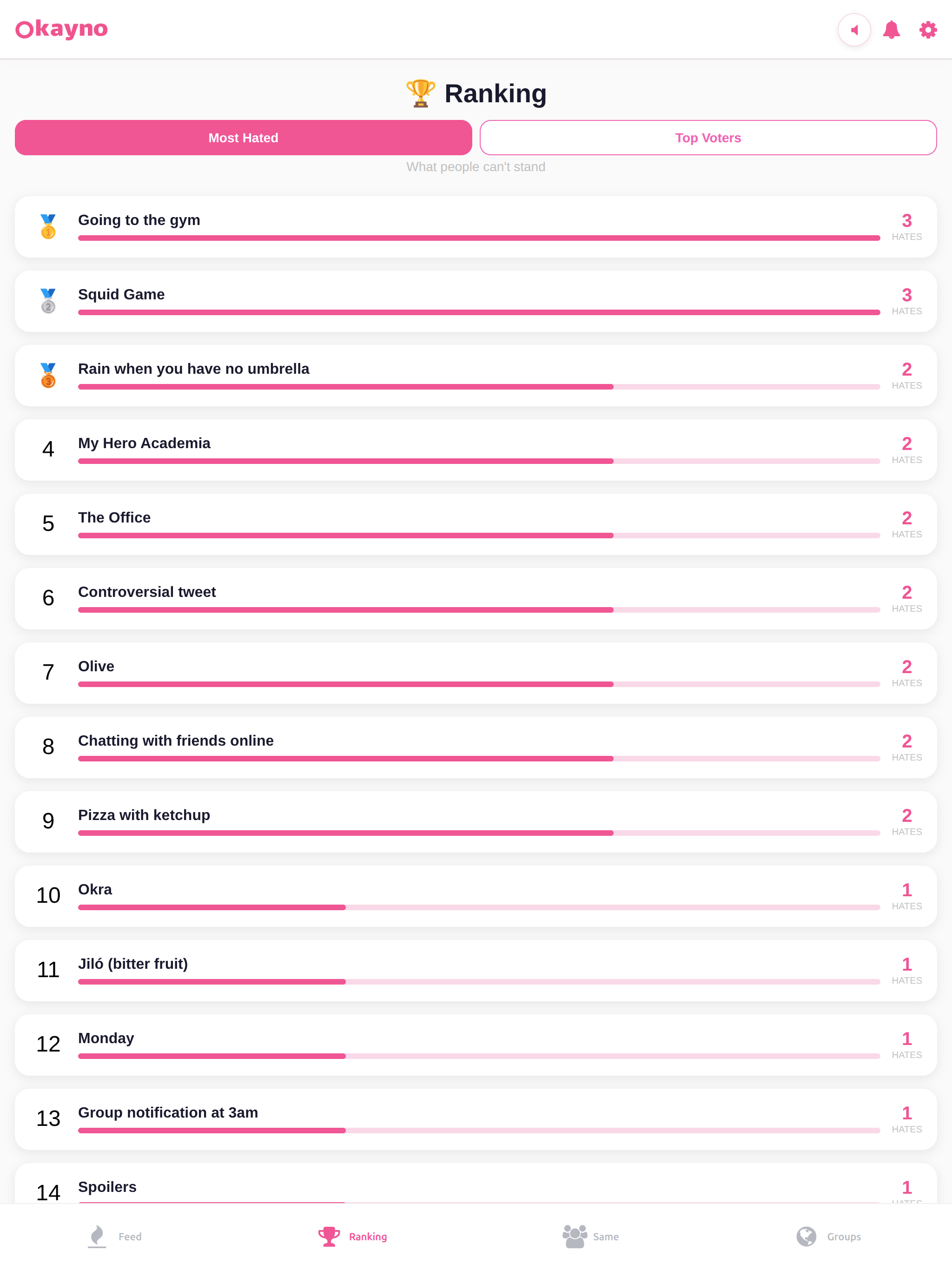Click the Okayno logo

[61, 29]
